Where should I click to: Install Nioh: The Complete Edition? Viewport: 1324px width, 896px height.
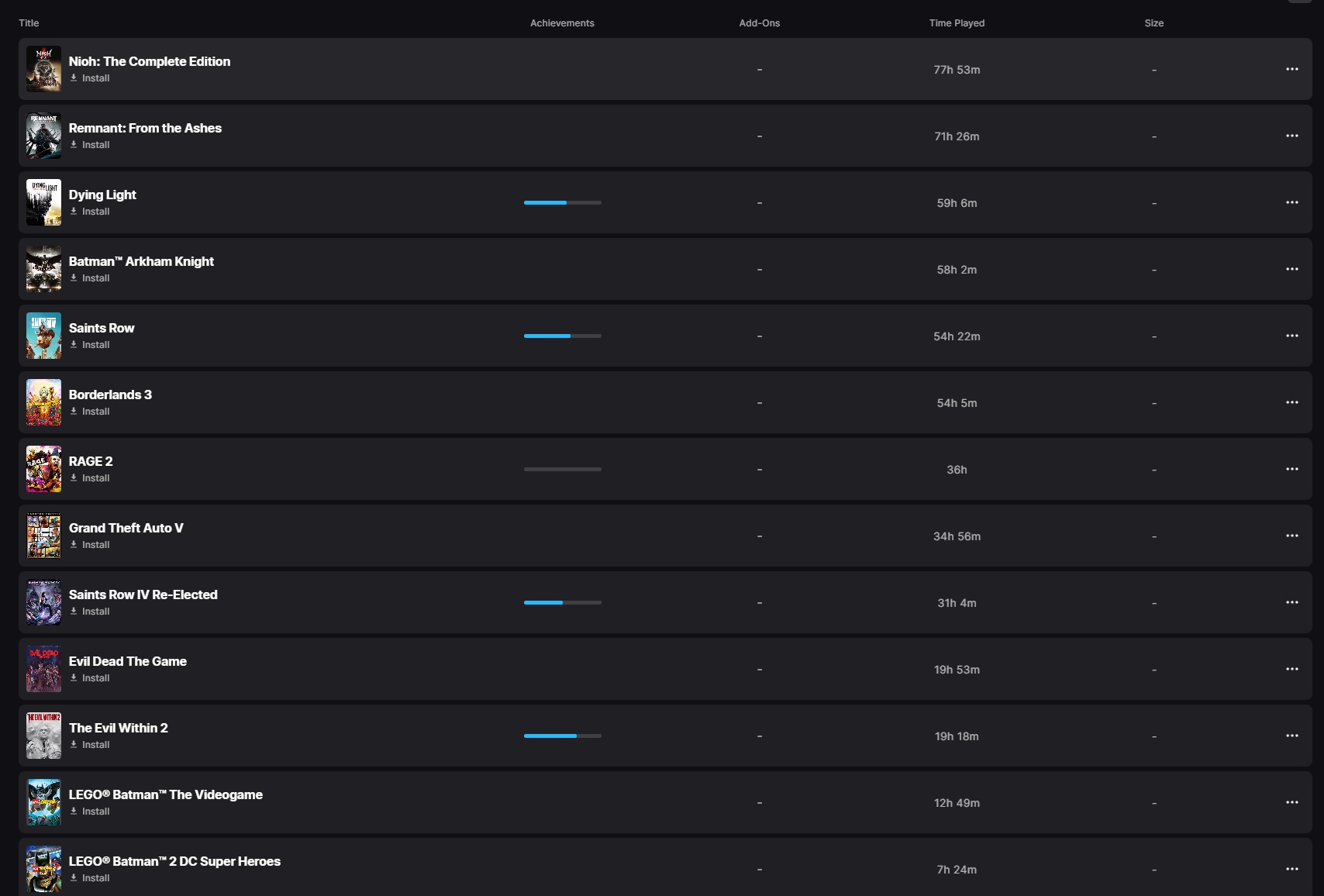[90, 78]
